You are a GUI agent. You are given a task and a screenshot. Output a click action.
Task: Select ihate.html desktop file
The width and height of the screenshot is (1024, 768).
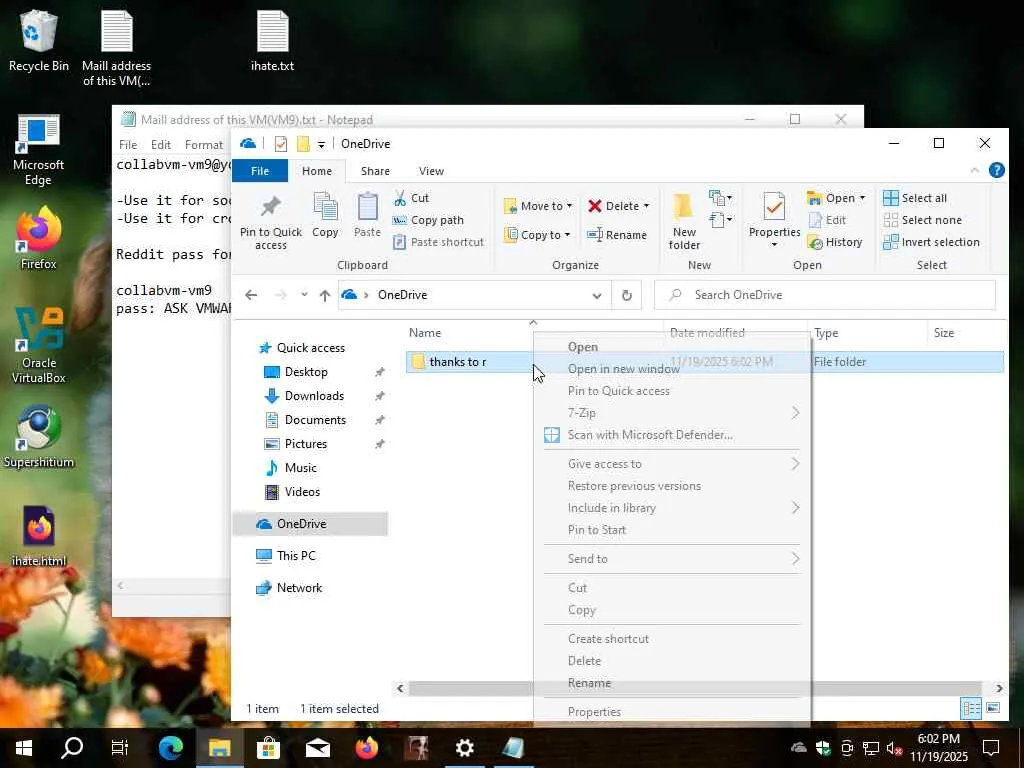pos(39,536)
